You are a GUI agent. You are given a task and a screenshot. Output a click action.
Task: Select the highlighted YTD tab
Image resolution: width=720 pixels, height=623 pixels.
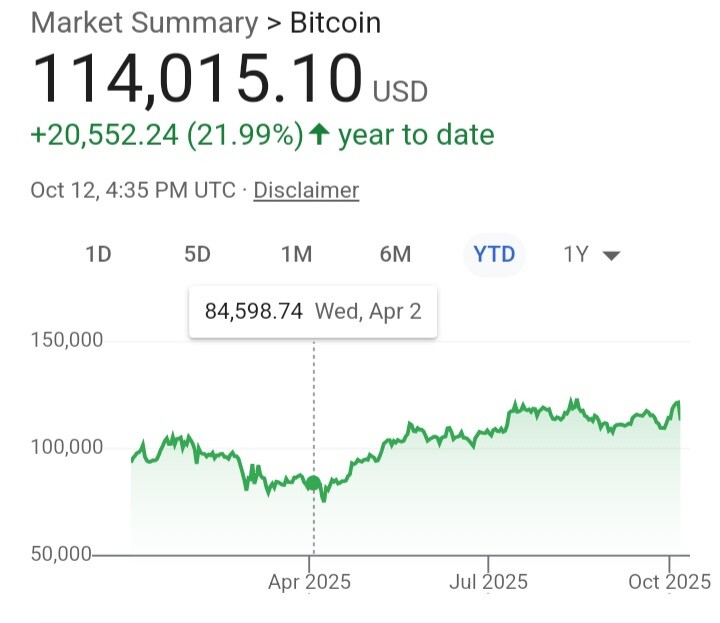click(494, 254)
